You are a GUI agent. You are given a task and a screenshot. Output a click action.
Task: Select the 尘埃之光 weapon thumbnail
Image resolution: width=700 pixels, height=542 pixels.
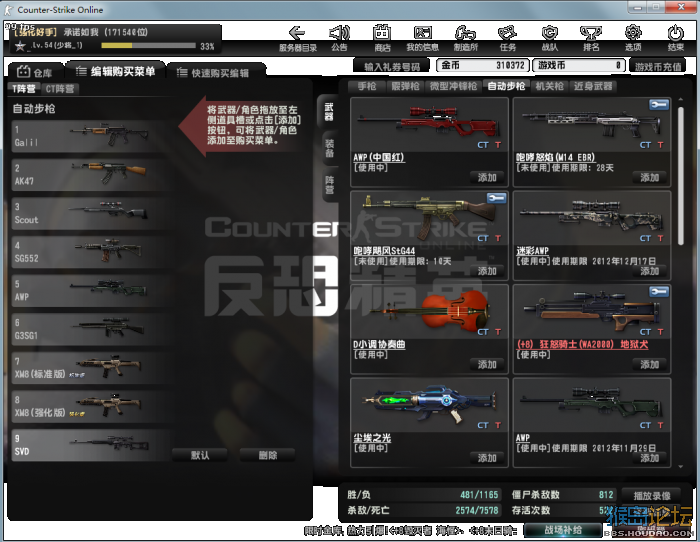[x=429, y=404]
